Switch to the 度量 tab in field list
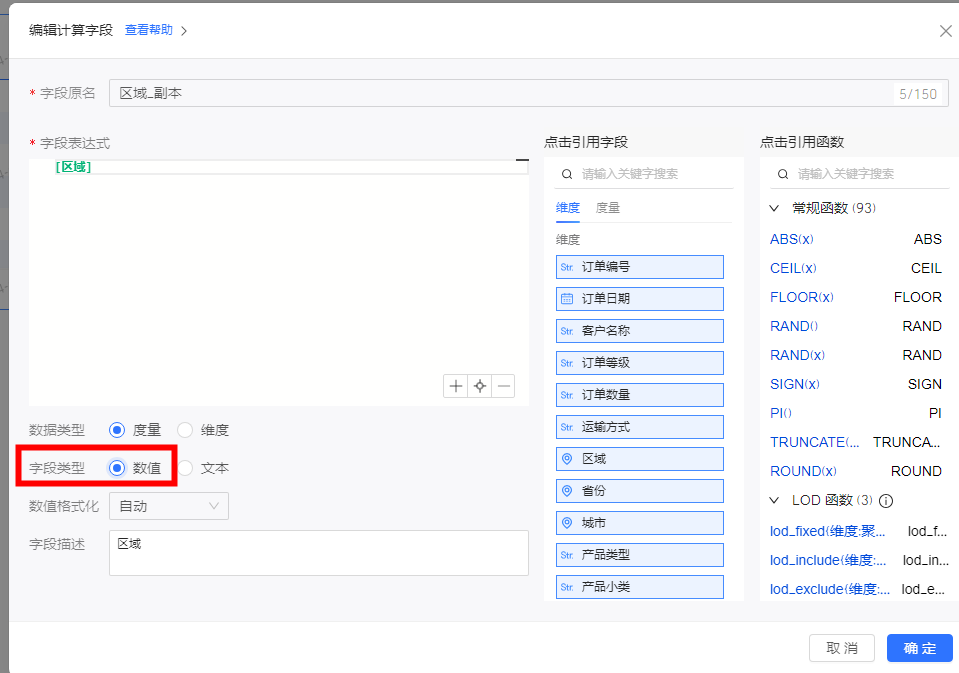 608,208
